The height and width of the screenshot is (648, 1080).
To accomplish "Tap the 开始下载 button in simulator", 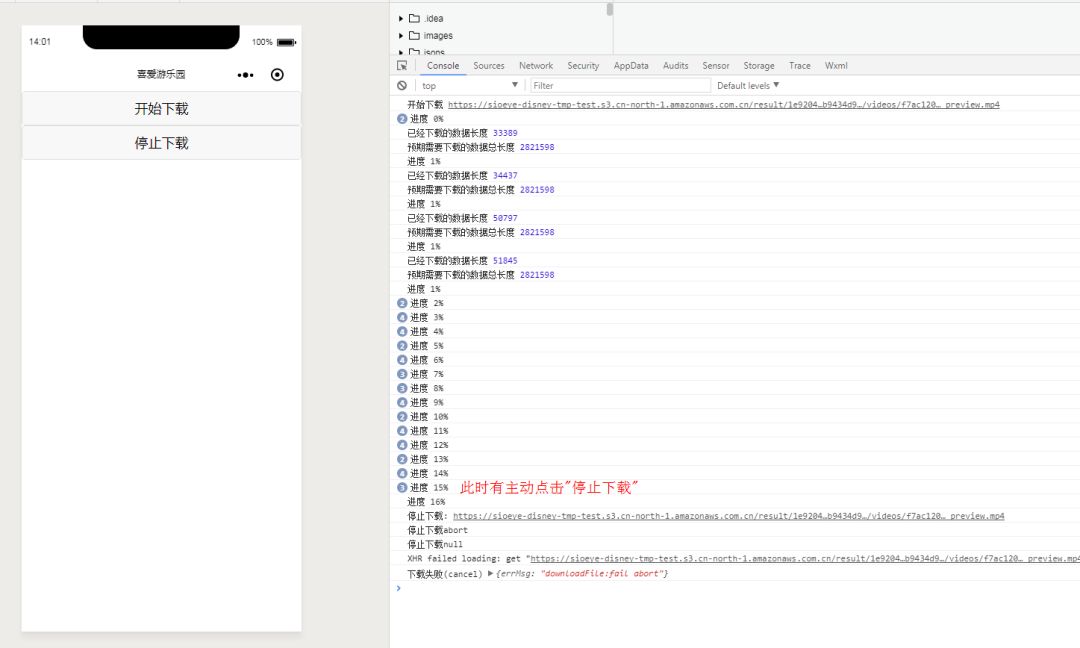I will click(161, 108).
